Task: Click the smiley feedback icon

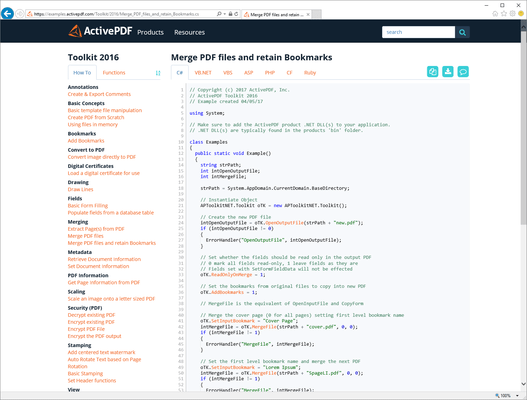Action: (521, 13)
